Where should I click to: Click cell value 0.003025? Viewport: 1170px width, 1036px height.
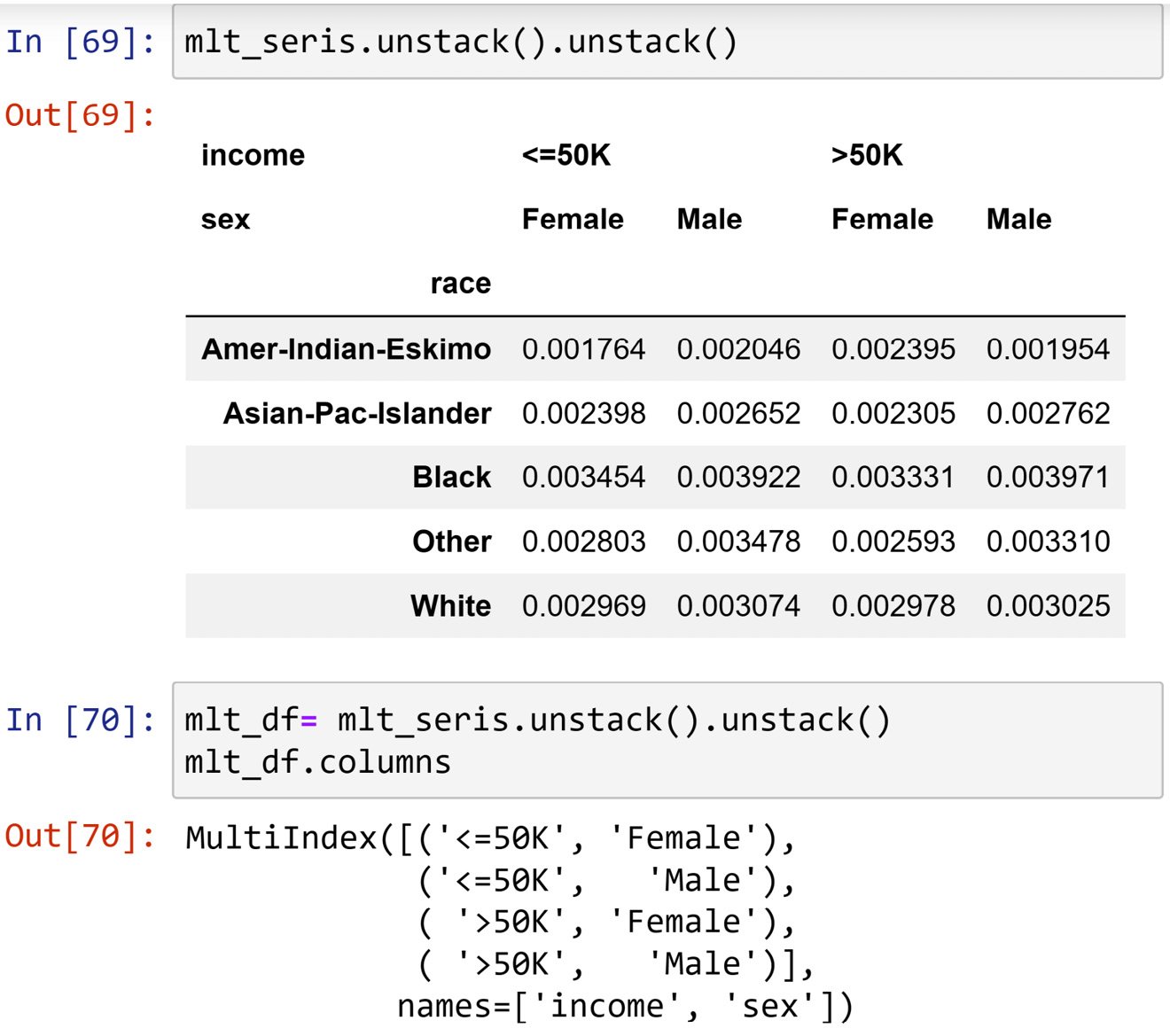tap(1048, 605)
